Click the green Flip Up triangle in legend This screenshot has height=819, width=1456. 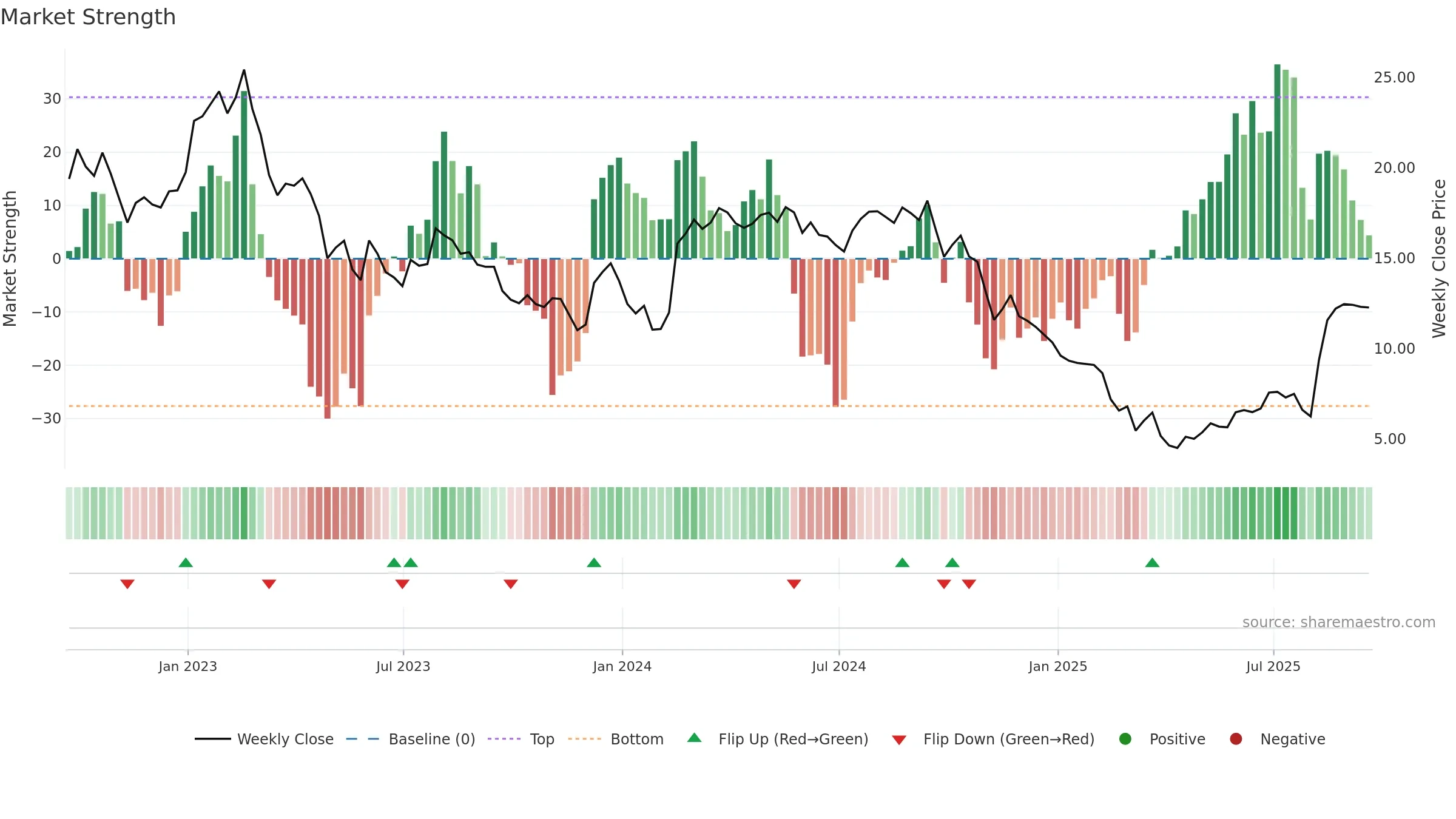(x=695, y=738)
